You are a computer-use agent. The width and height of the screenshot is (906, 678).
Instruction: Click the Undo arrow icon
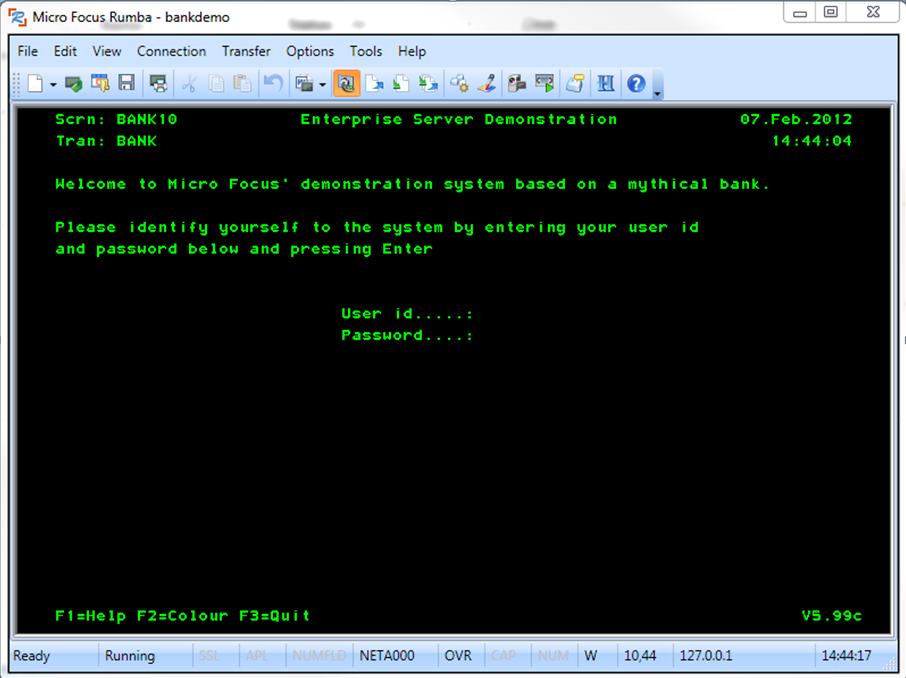(273, 84)
